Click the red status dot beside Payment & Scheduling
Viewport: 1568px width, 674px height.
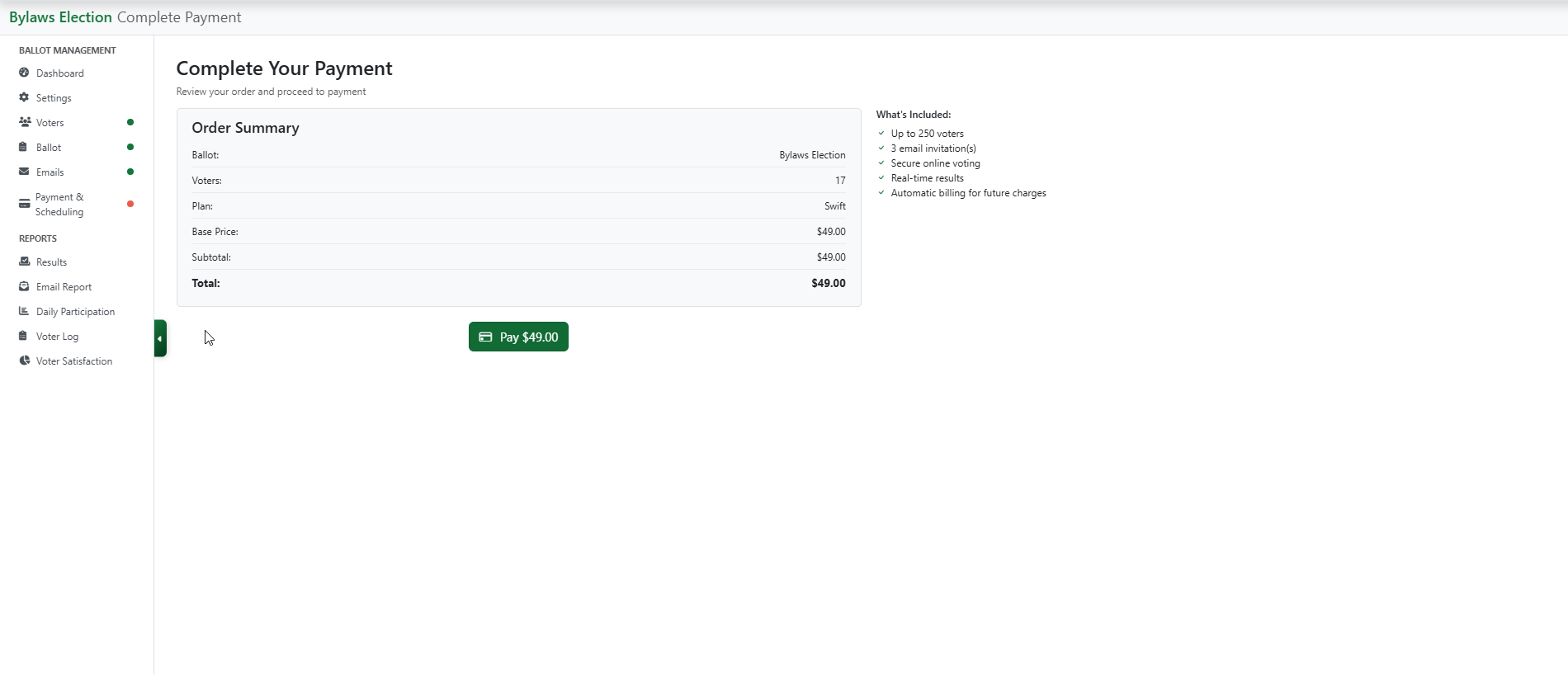(130, 204)
